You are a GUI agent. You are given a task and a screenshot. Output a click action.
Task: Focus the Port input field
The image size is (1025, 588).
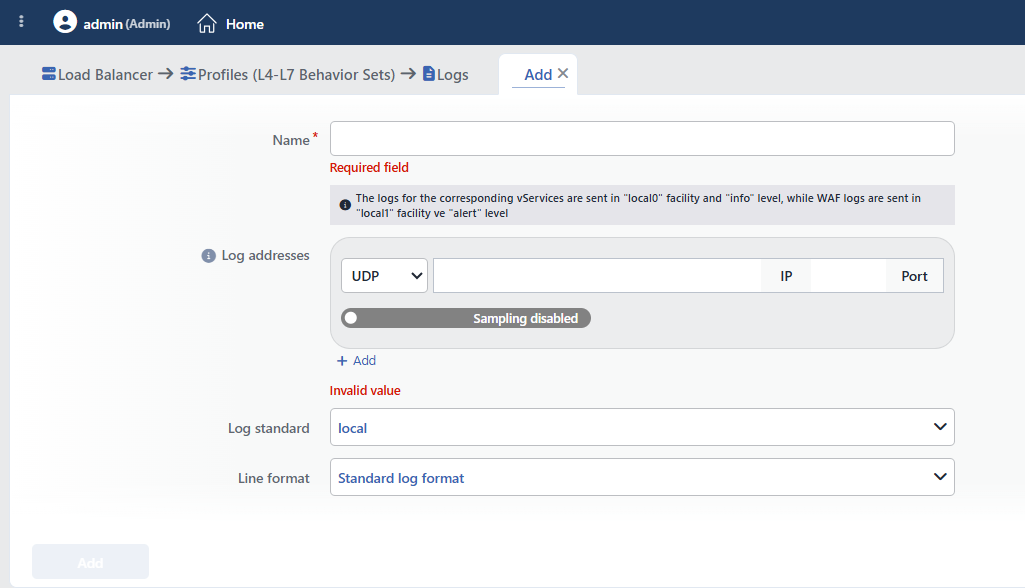tap(849, 275)
